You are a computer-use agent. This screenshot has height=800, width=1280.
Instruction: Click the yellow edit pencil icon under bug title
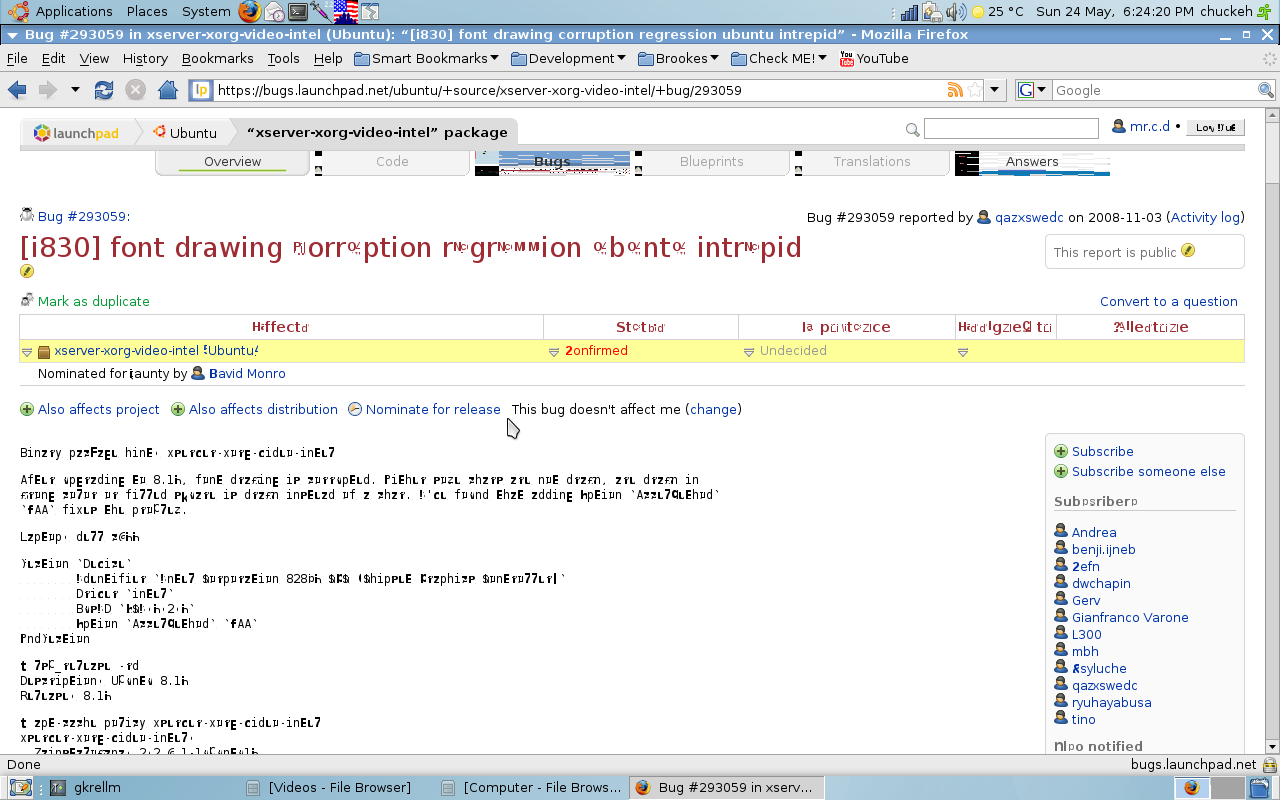[x=27, y=271]
